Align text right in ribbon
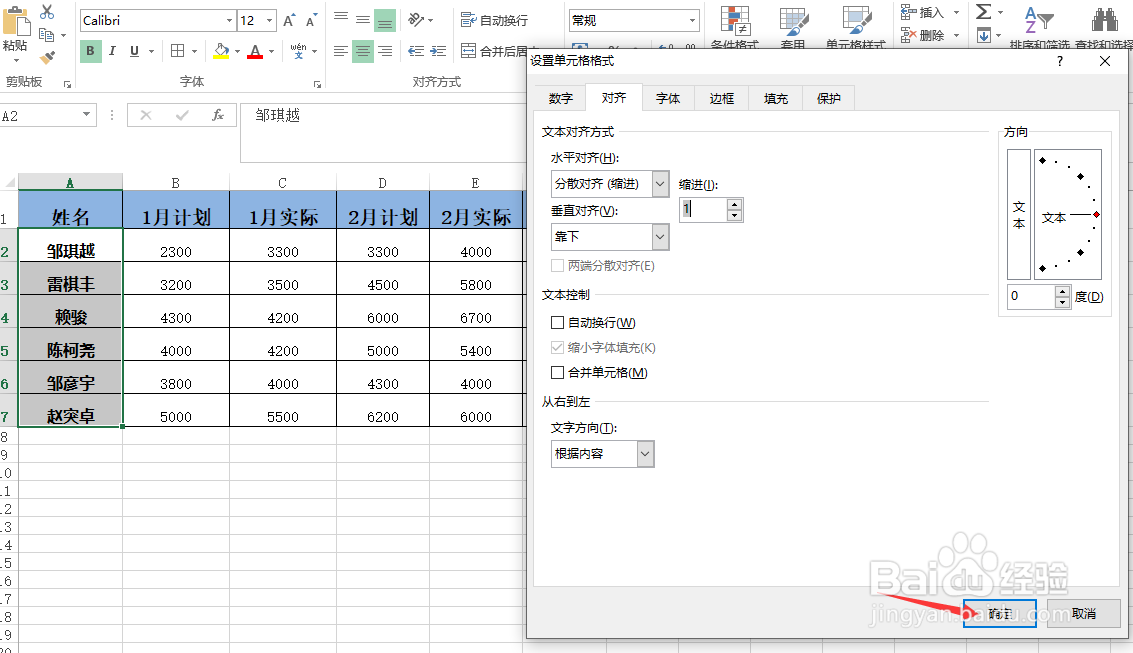1133x653 pixels. pos(385,51)
